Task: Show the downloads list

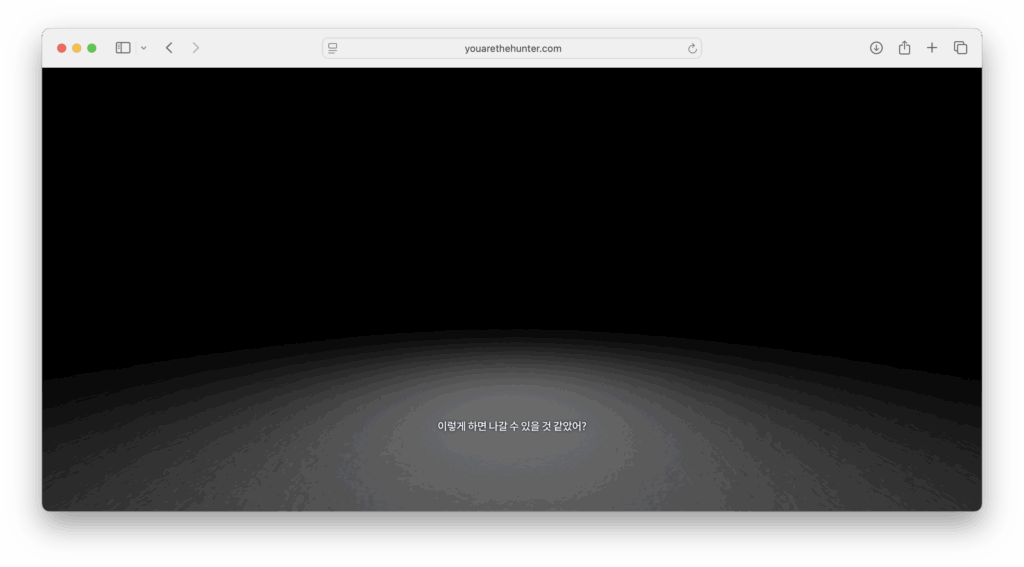Action: click(876, 48)
